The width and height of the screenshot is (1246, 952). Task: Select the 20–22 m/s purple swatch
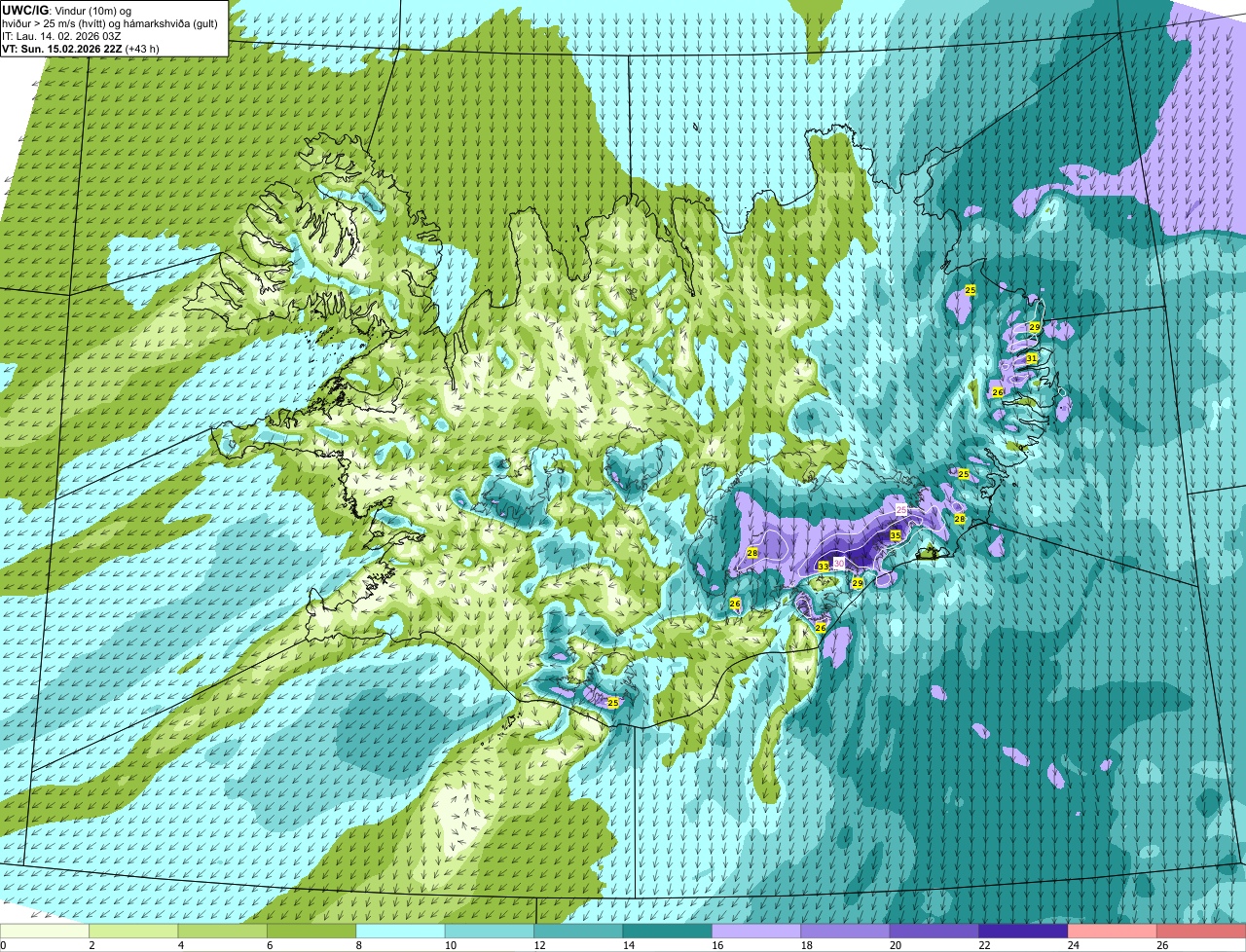[x=934, y=931]
